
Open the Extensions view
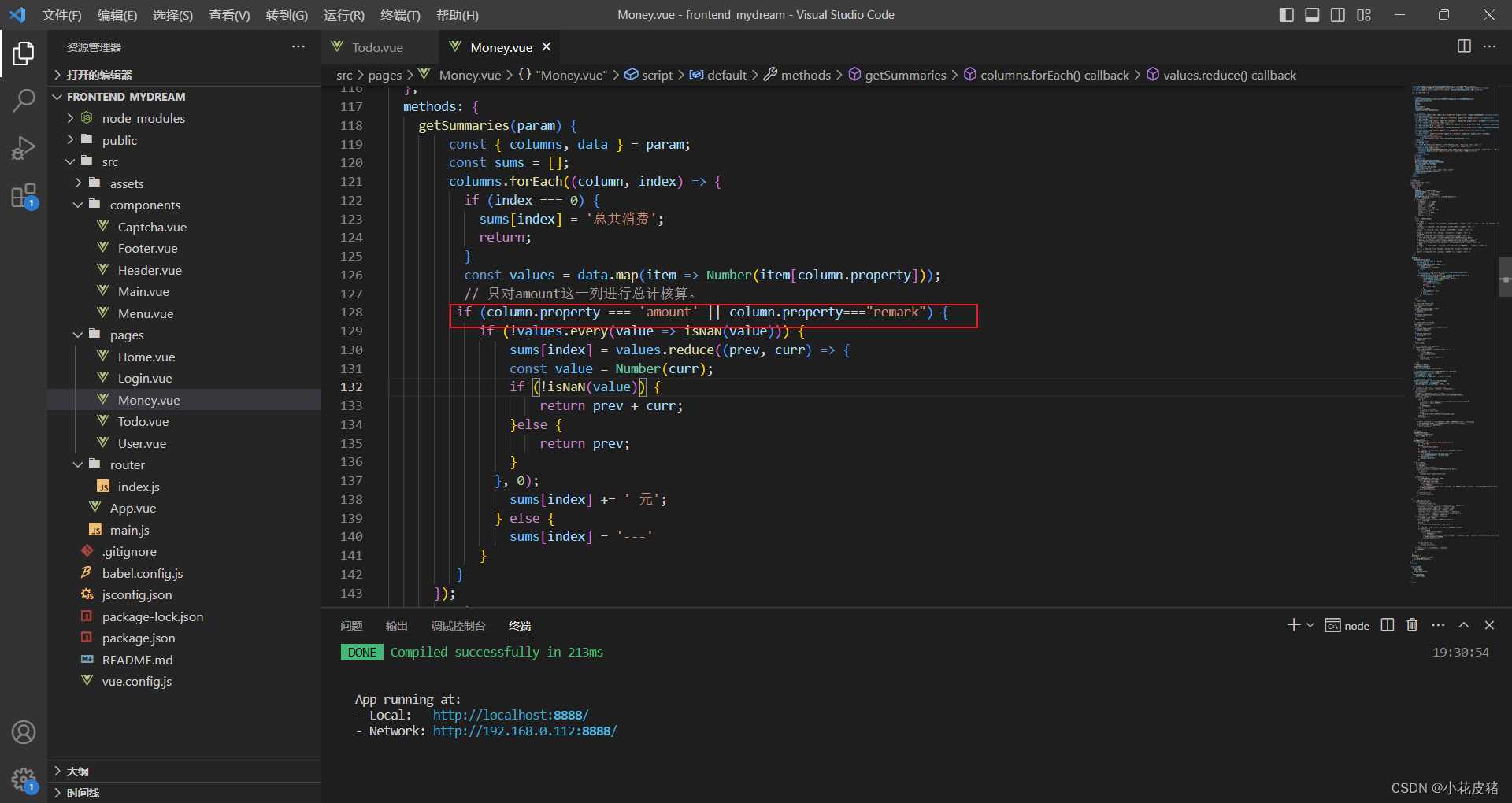tap(24, 196)
